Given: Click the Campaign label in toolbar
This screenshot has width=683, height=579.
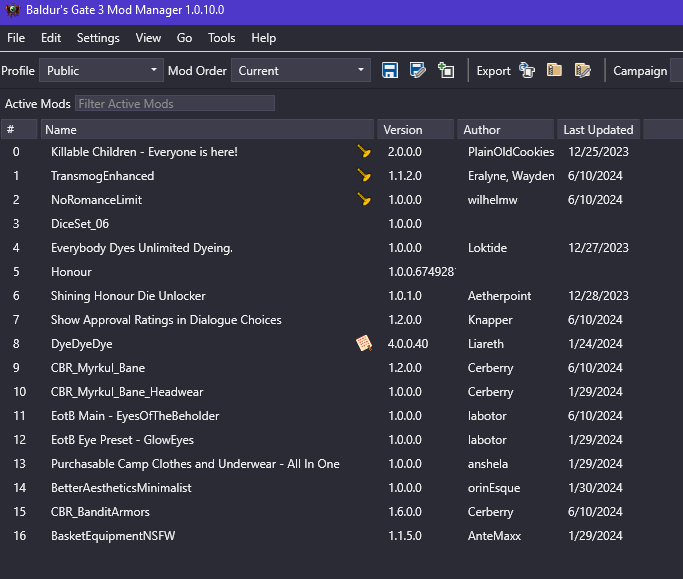Looking at the screenshot, I should click(640, 71).
